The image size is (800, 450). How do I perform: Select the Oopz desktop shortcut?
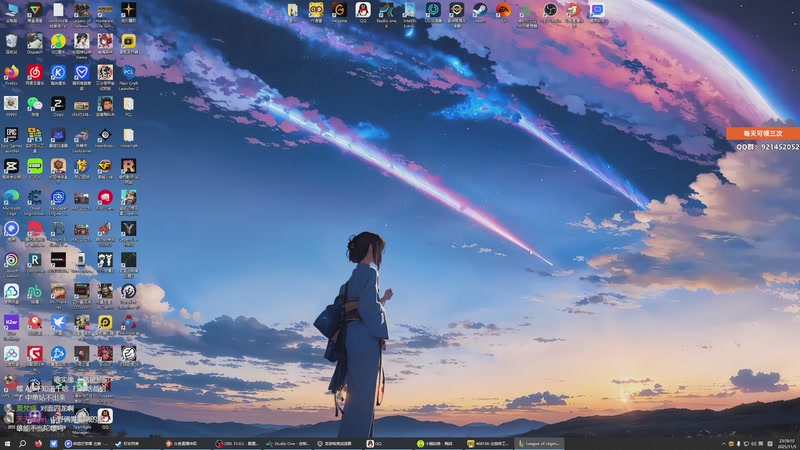(58, 106)
